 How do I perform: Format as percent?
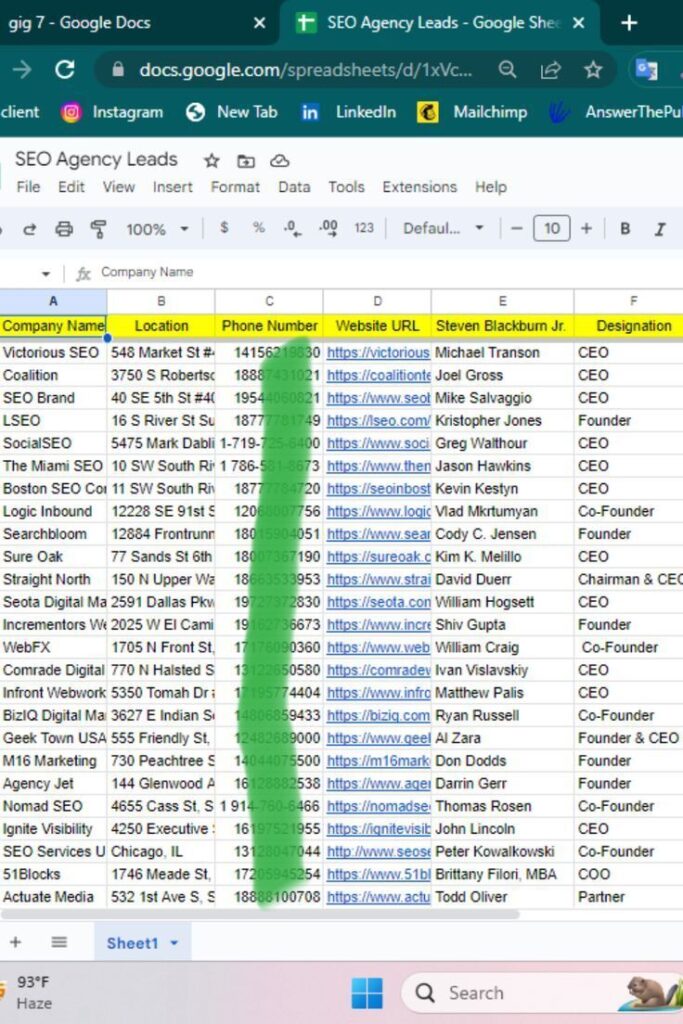coord(259,228)
